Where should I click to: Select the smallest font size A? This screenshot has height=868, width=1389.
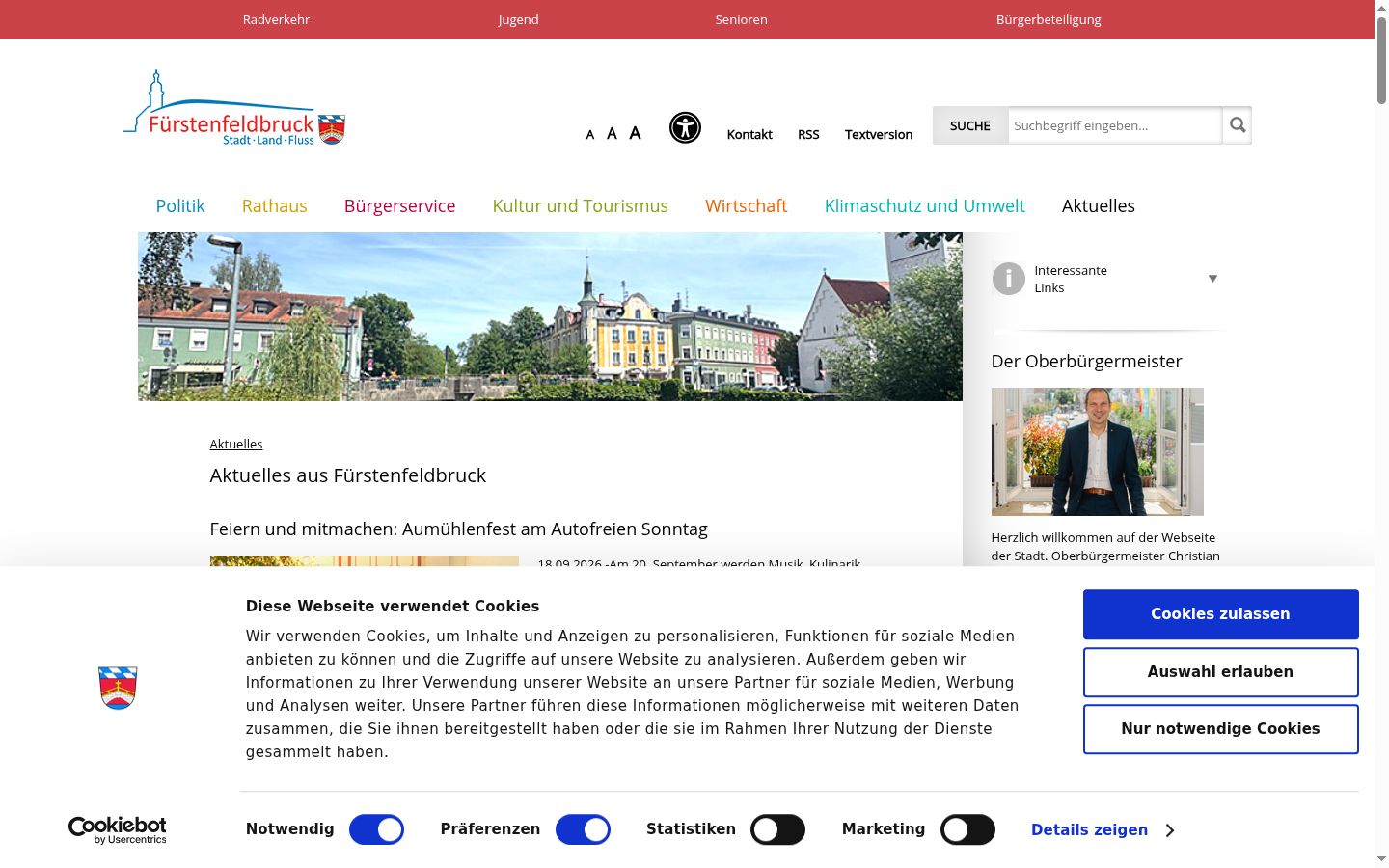[x=589, y=135]
